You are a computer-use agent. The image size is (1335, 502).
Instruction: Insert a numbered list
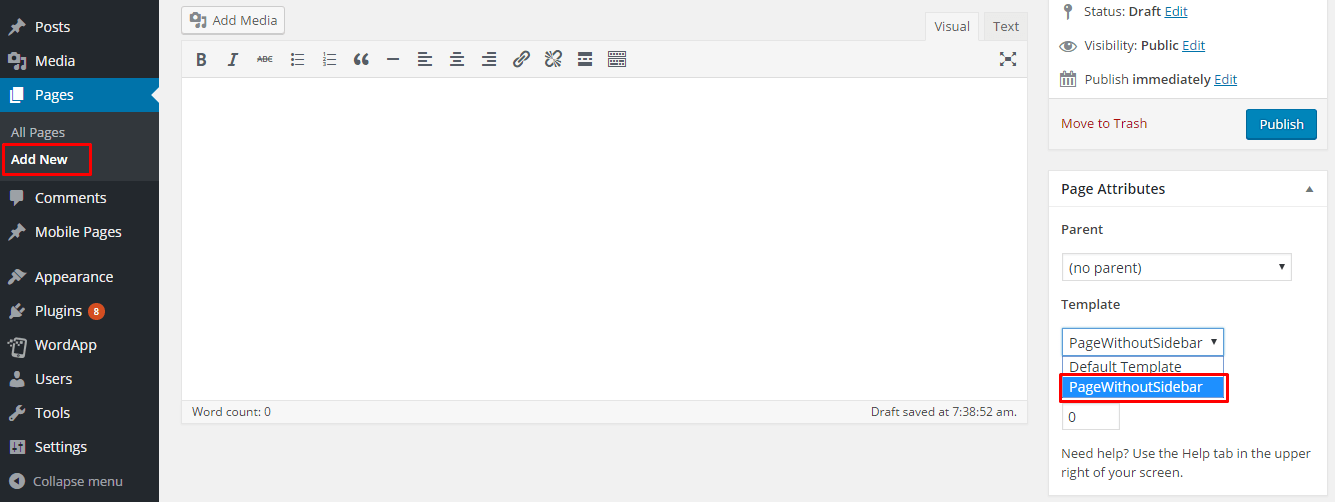pos(329,60)
